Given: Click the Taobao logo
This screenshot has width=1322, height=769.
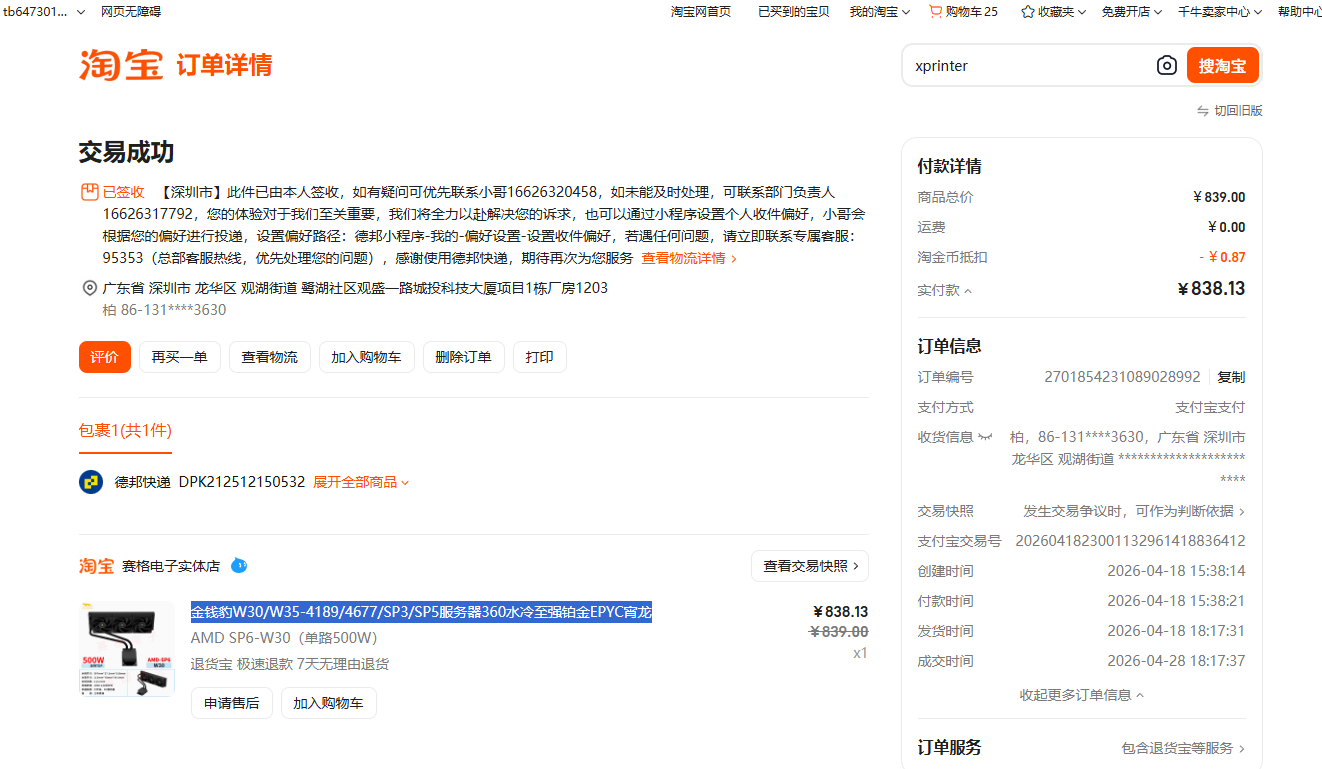Looking at the screenshot, I should [121, 65].
